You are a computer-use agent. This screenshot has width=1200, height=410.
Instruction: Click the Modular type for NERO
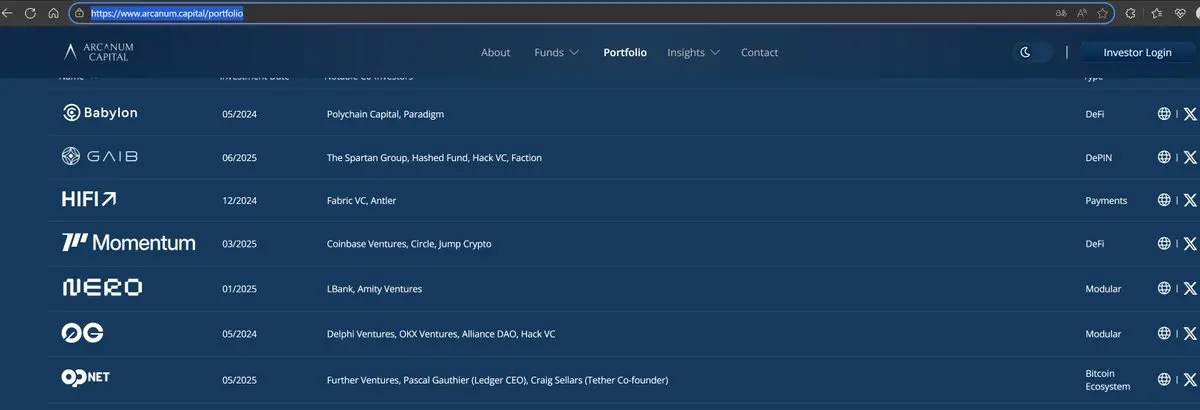tap(1103, 289)
